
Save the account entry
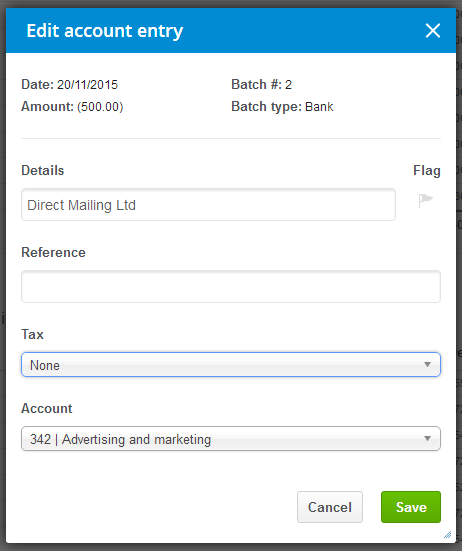point(411,507)
